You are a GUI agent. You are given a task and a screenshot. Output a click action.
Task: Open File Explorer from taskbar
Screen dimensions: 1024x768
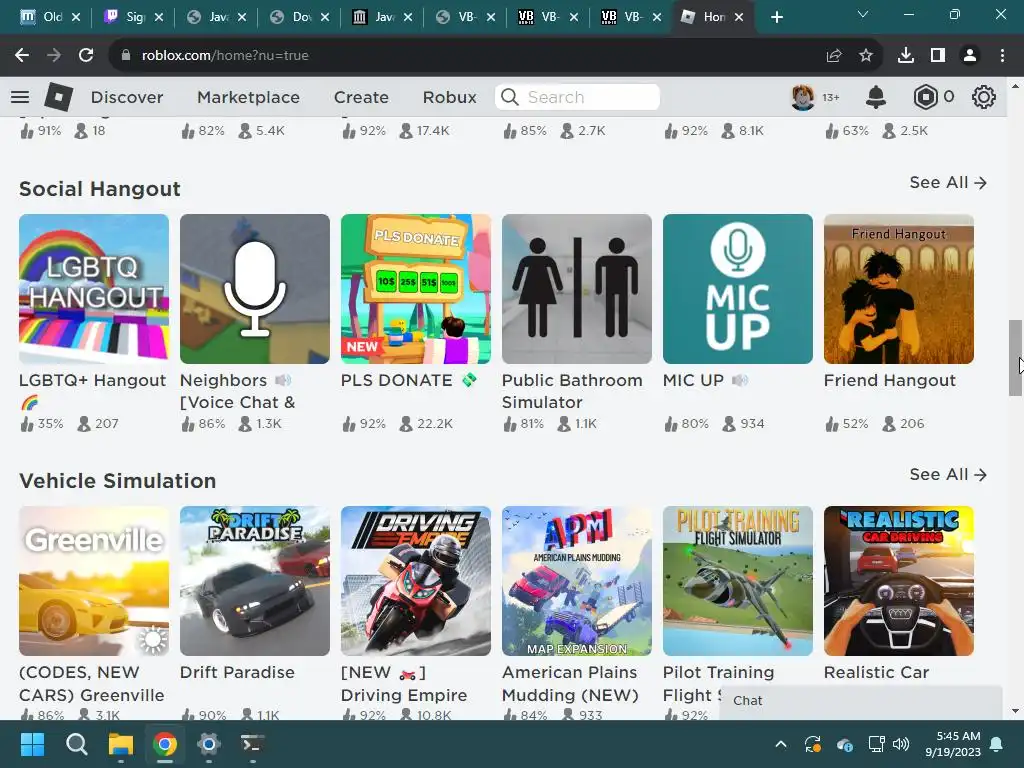121,744
